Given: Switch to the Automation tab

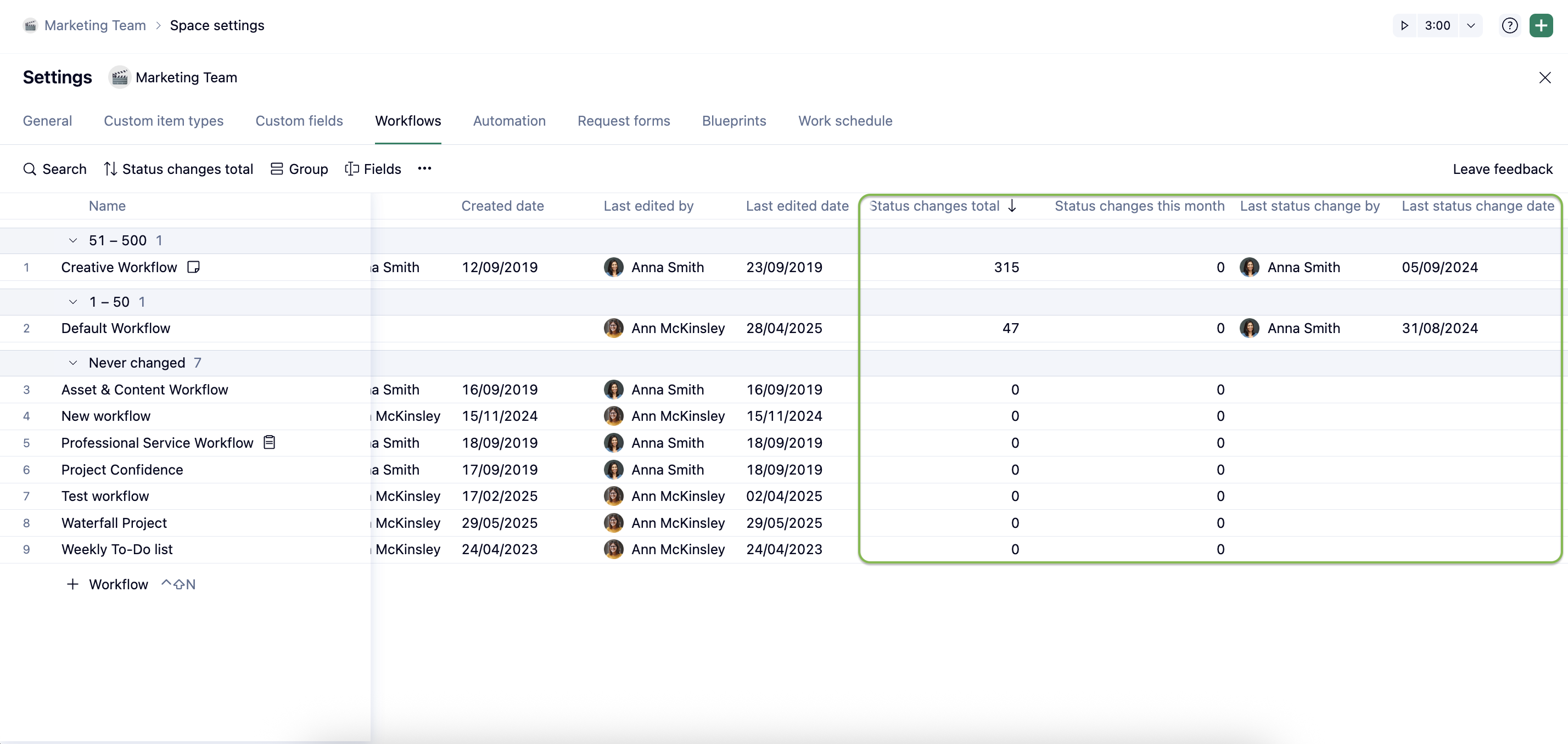Looking at the screenshot, I should point(509,121).
